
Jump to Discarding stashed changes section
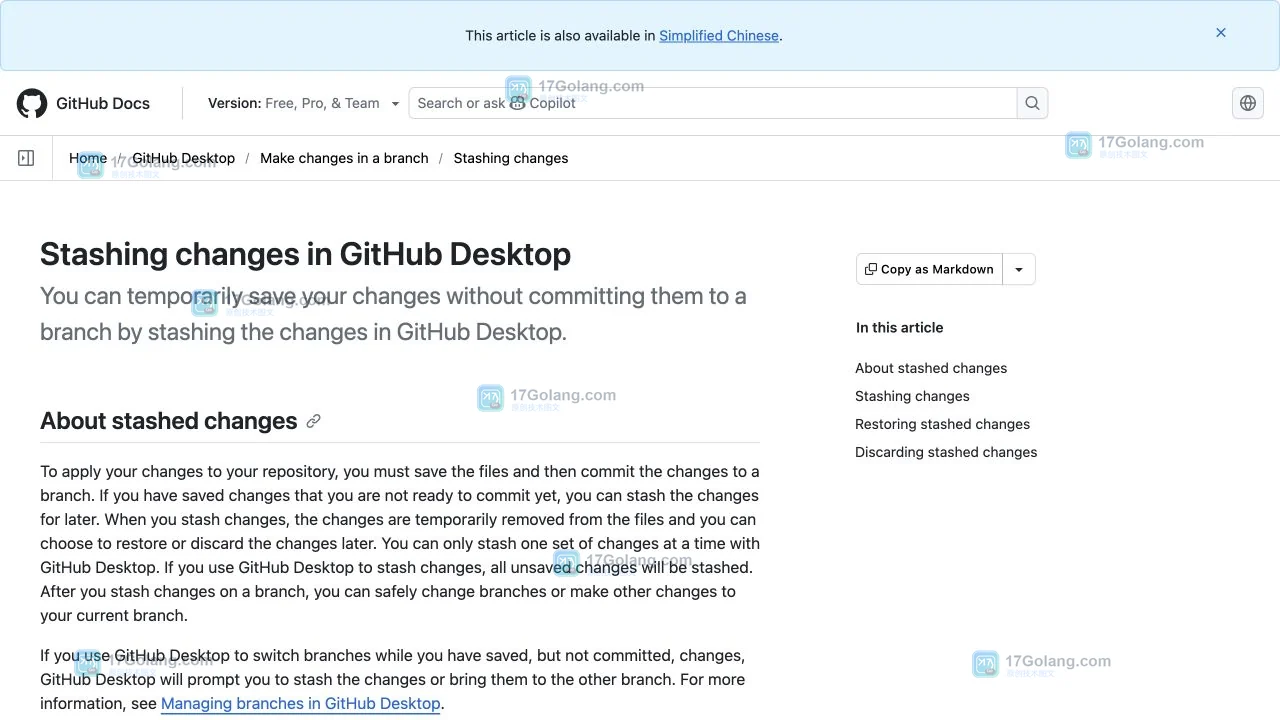pos(946,452)
